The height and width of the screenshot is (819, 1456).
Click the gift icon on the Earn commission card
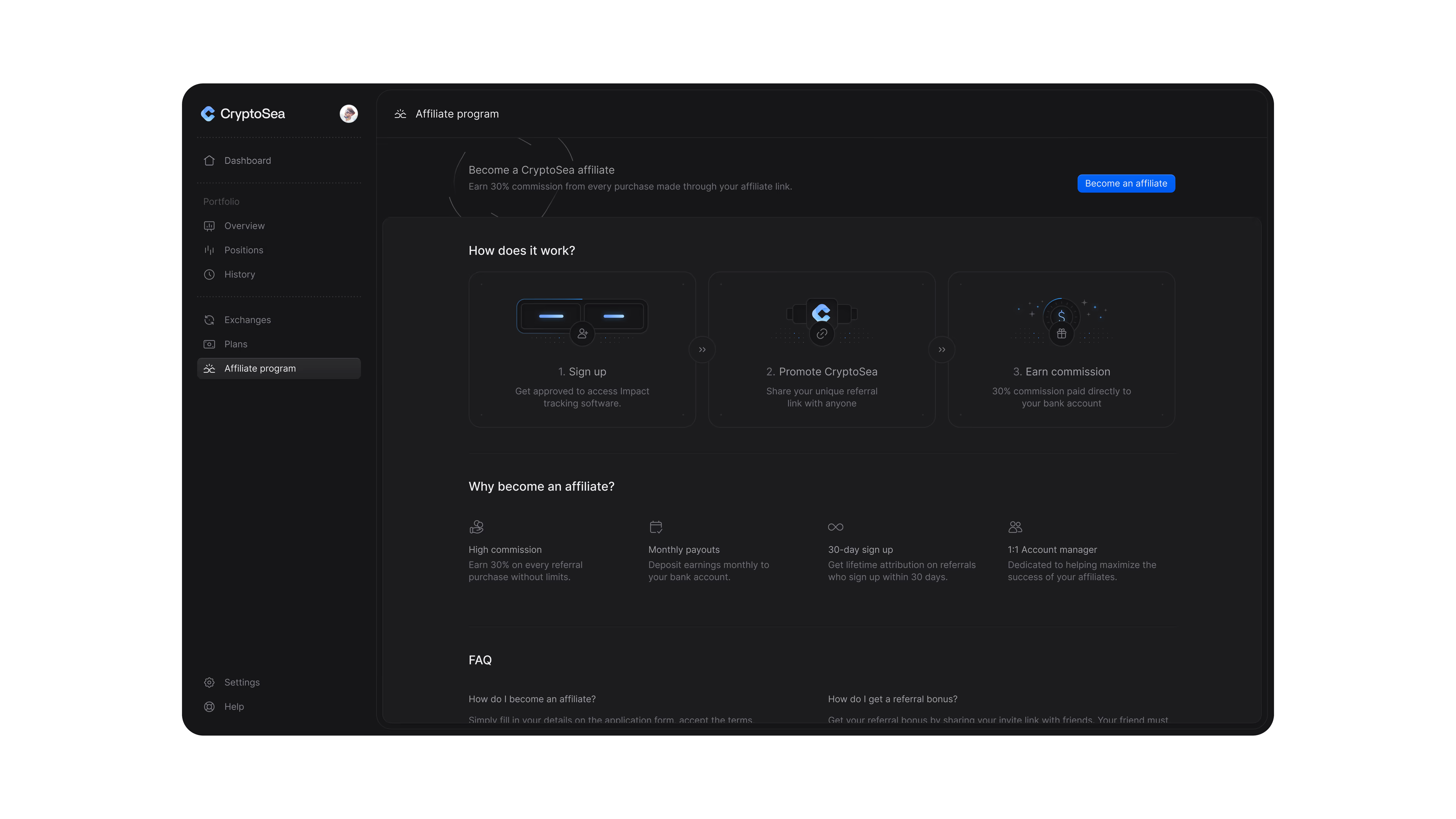pyautogui.click(x=1062, y=334)
